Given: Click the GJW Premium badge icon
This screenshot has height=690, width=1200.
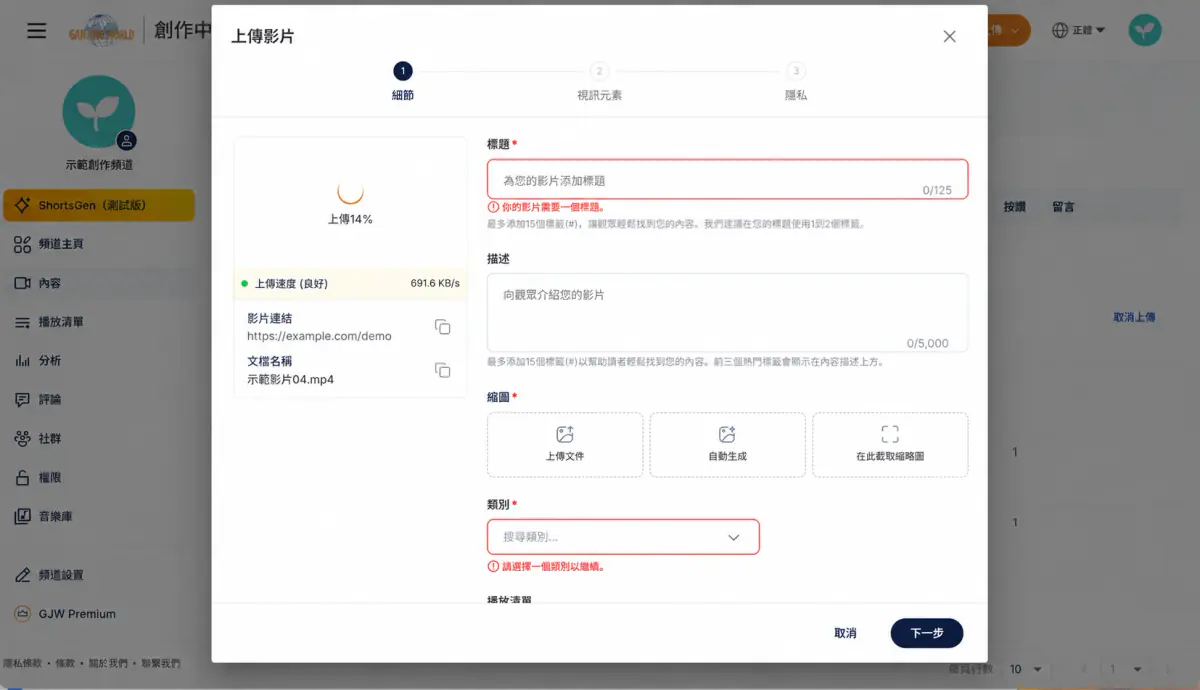Looking at the screenshot, I should (x=22, y=614).
